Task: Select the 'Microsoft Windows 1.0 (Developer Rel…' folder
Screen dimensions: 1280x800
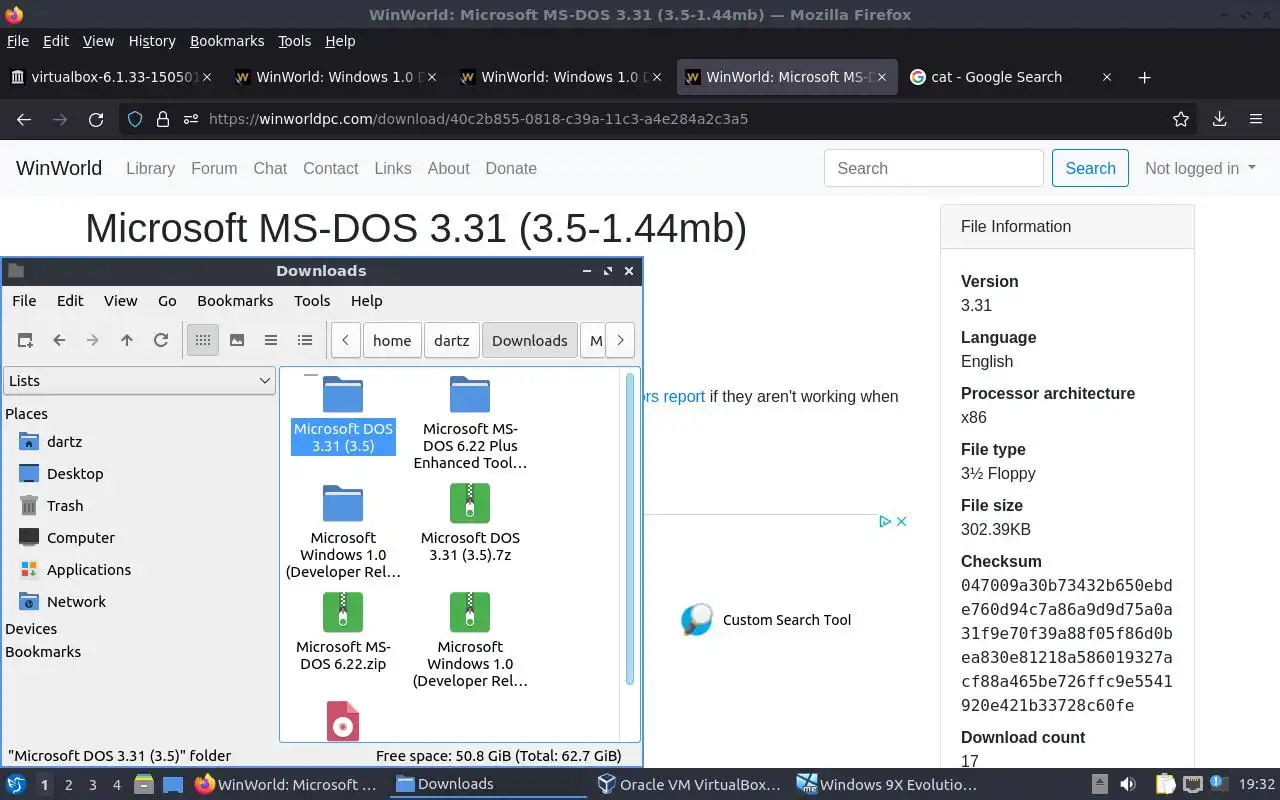Action: 343,532
